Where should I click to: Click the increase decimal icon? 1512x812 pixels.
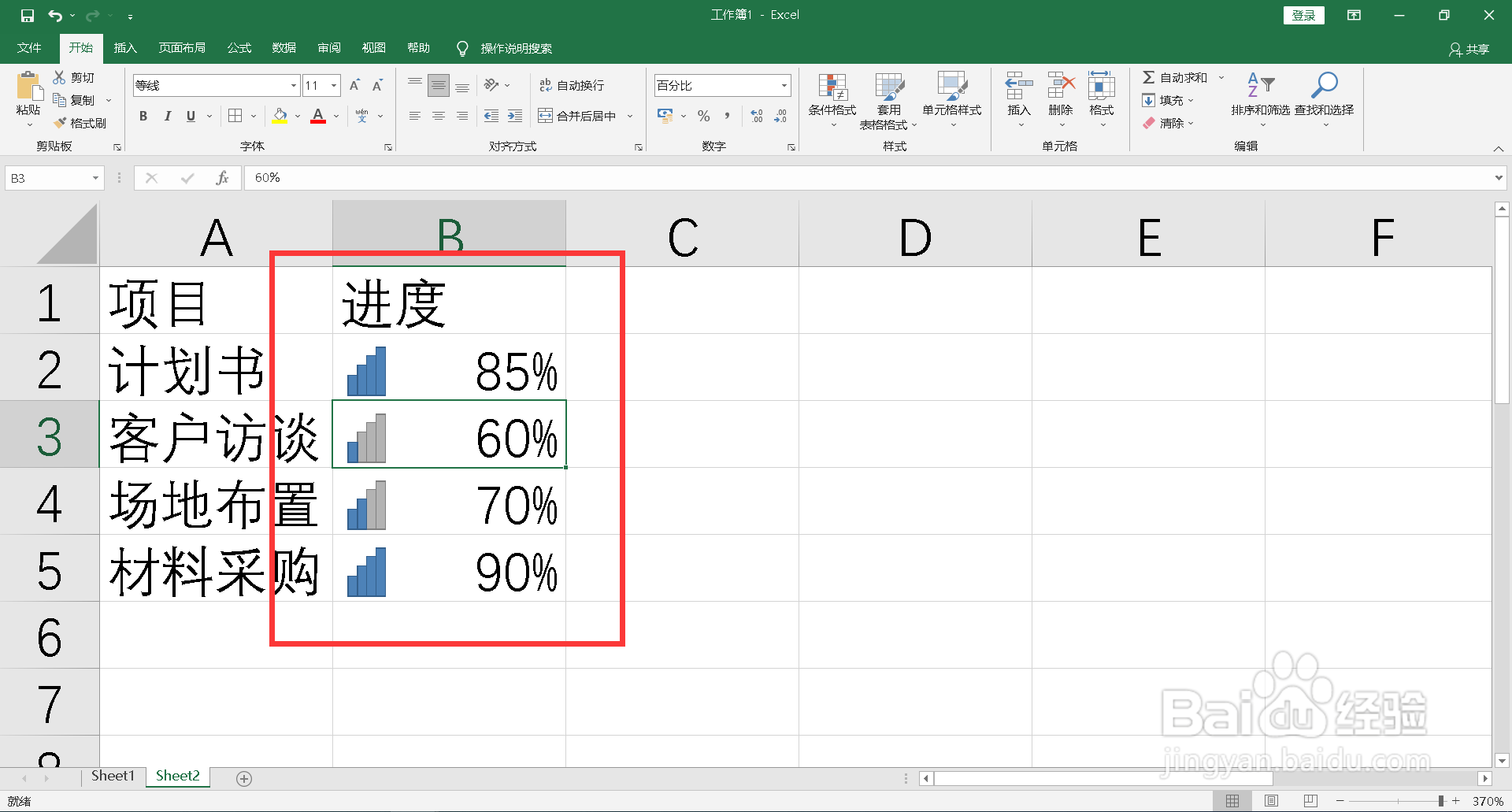757,116
